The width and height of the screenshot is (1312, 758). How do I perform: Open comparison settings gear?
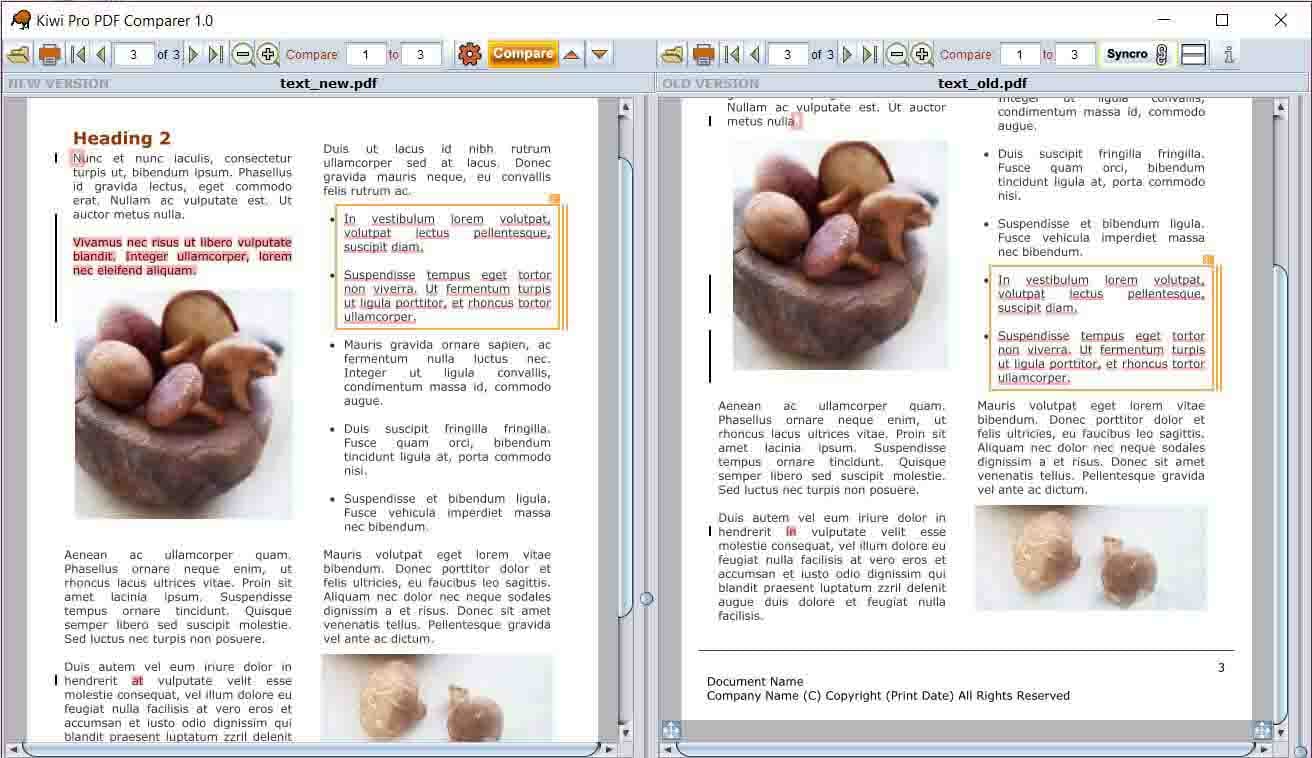click(469, 54)
